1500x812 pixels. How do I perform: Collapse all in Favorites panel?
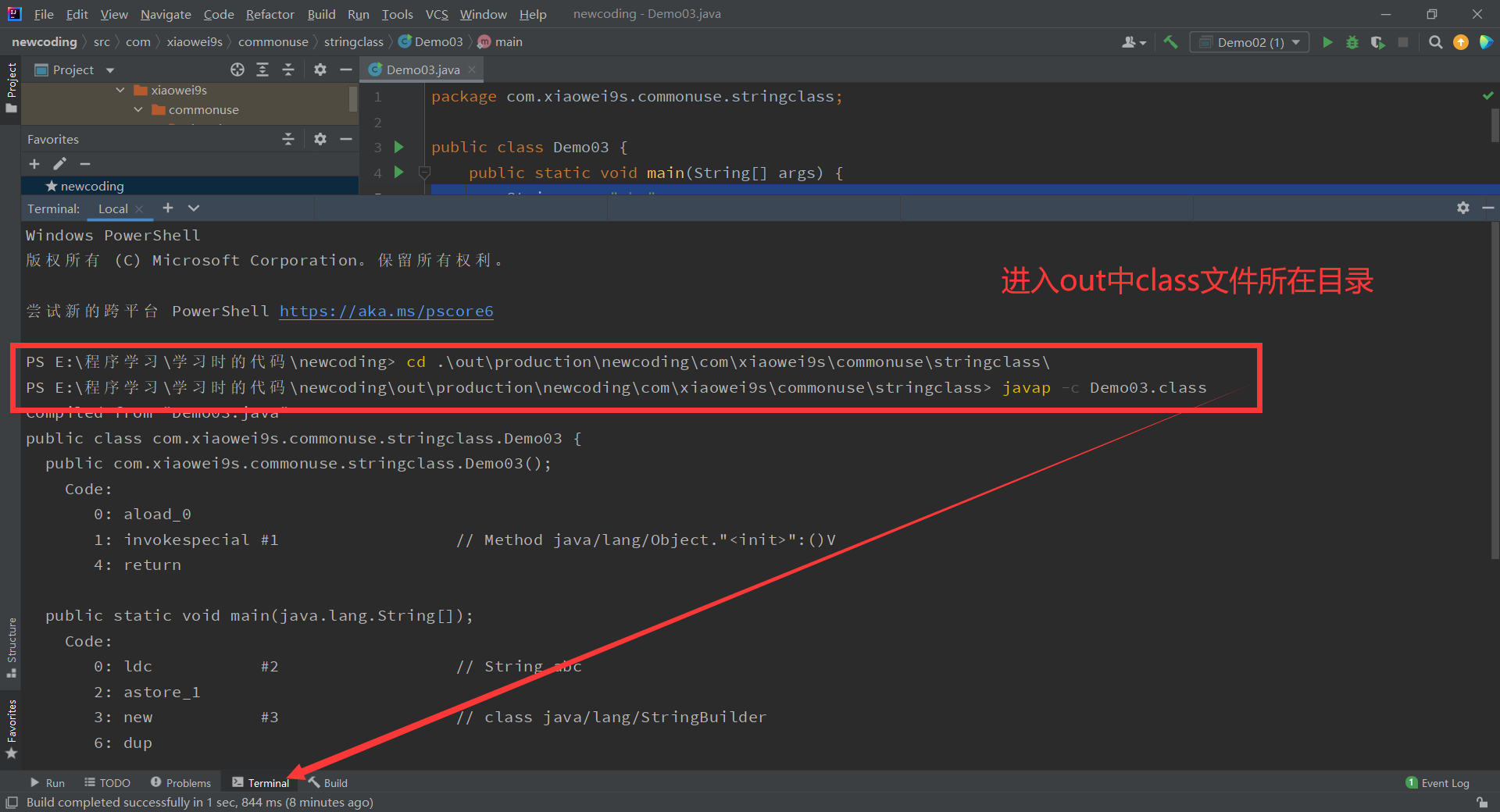(288, 139)
